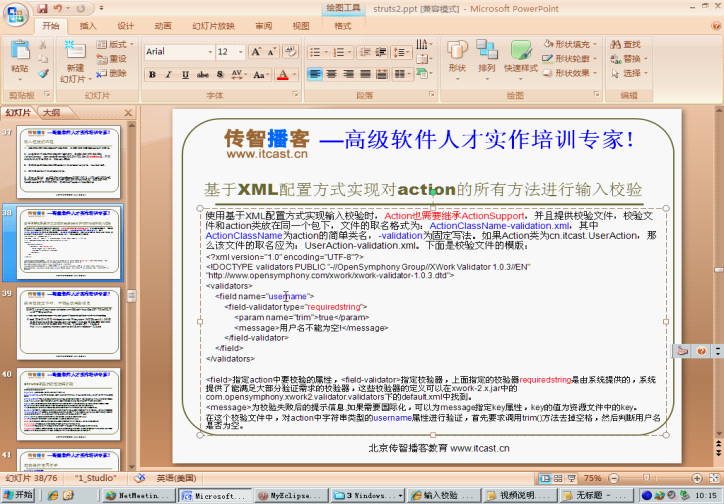Click the Paste clipboard icon
The height and width of the screenshot is (504, 724).
point(20,50)
